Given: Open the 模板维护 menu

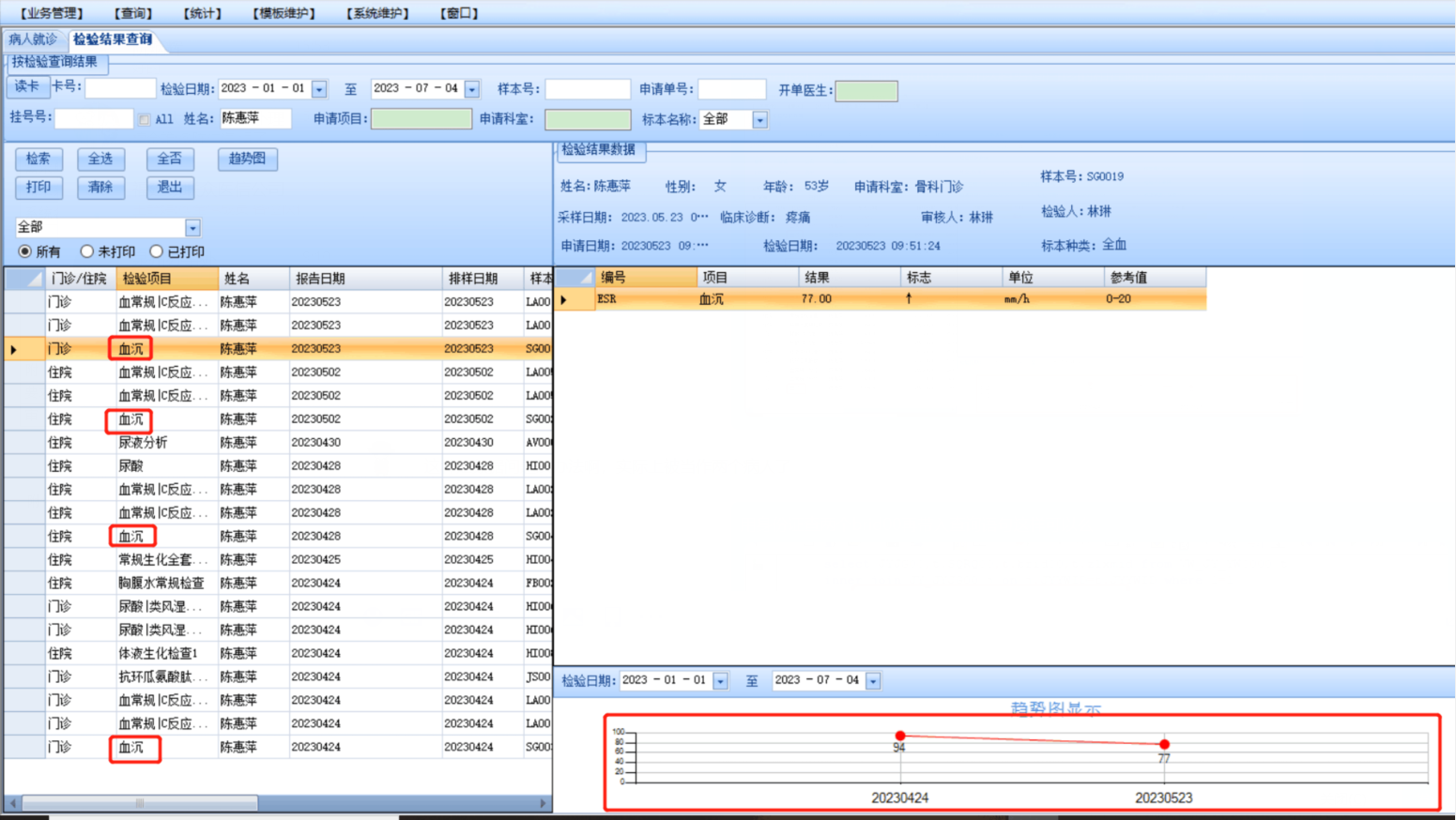Looking at the screenshot, I should [284, 13].
